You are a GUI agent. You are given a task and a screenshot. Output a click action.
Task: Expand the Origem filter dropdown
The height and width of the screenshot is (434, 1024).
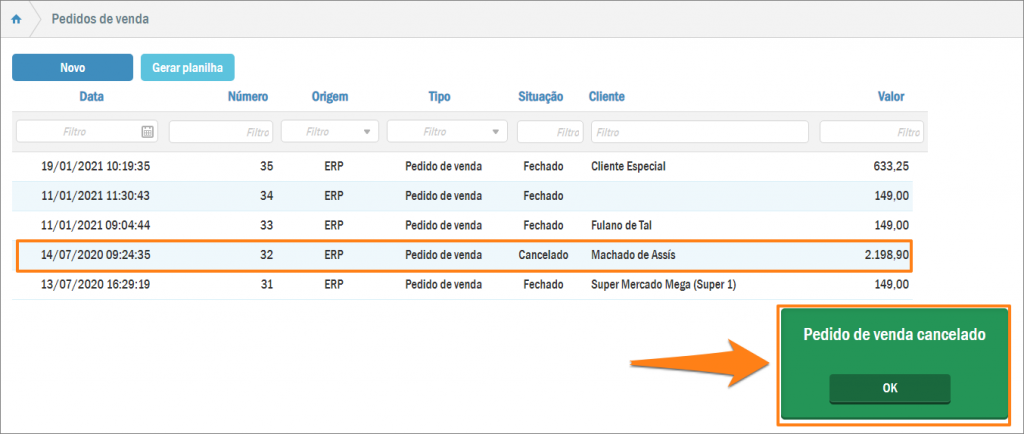click(367, 131)
